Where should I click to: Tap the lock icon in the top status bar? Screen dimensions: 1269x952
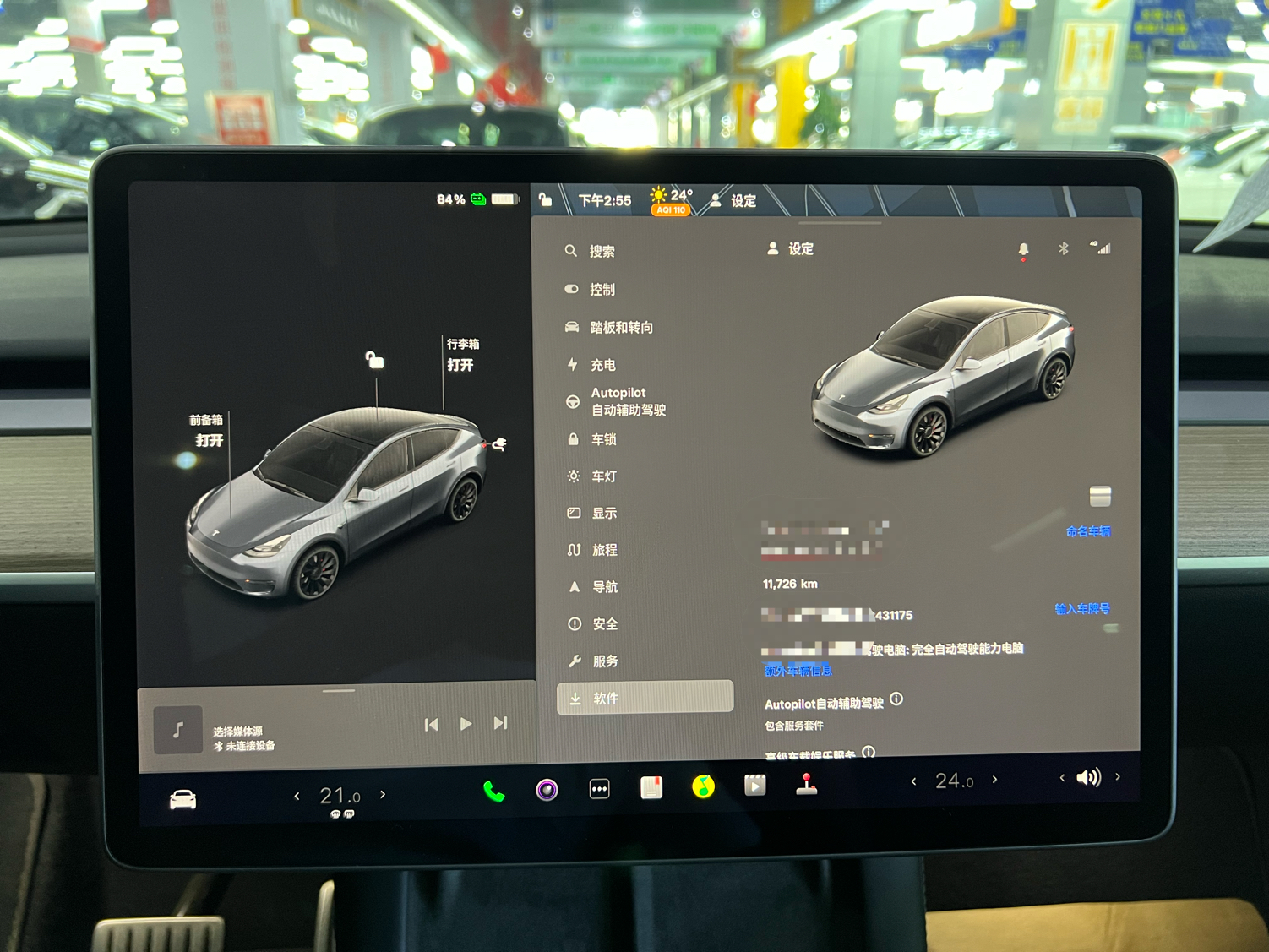pos(545,199)
